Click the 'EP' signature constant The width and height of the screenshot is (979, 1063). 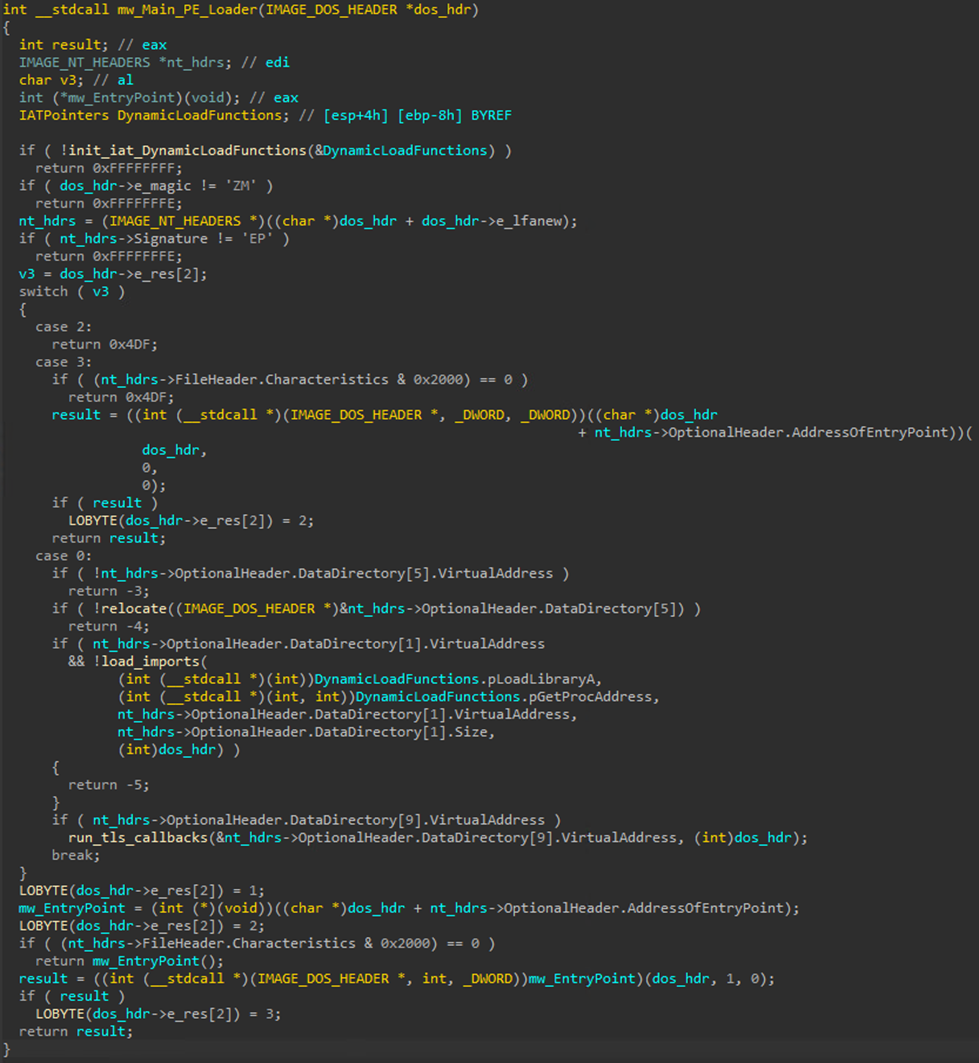273,238
